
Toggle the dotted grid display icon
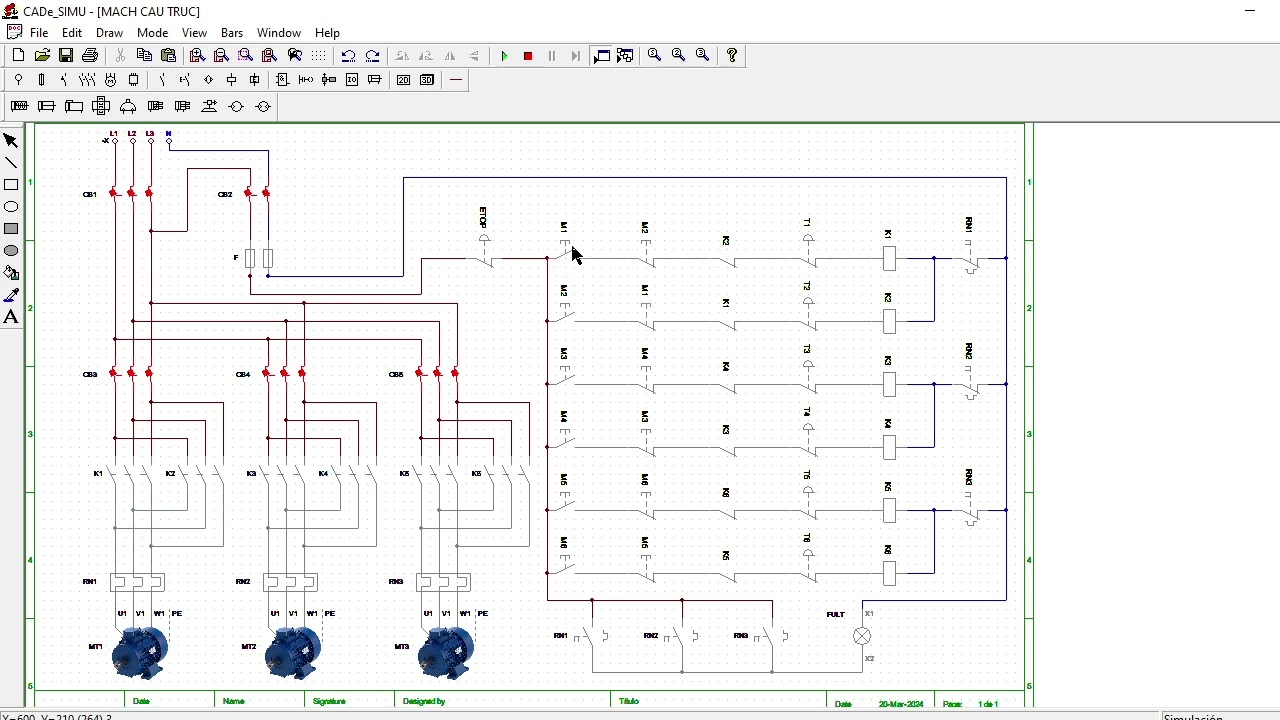(318, 56)
